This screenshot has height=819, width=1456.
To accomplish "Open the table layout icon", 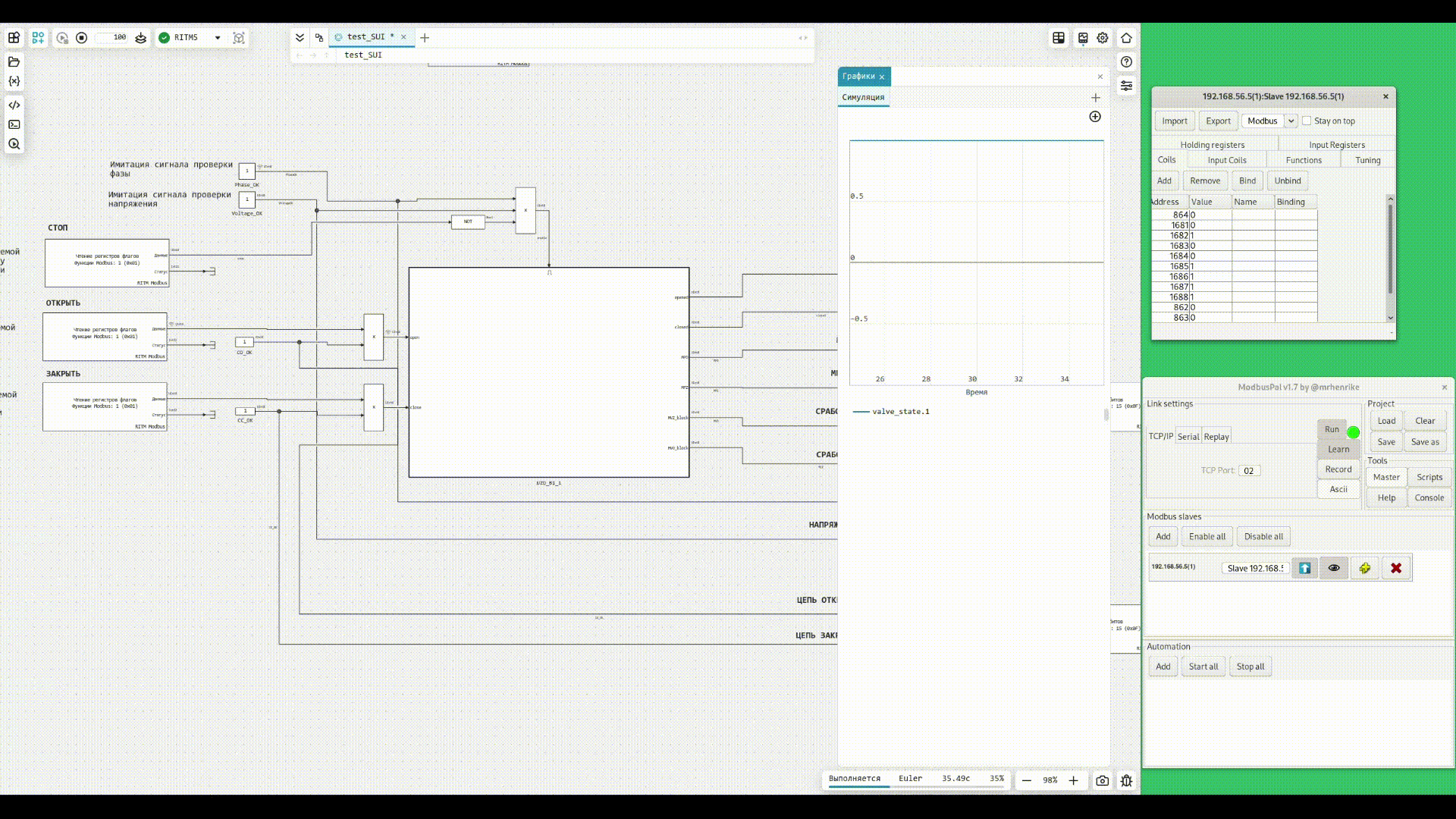I will [1059, 37].
